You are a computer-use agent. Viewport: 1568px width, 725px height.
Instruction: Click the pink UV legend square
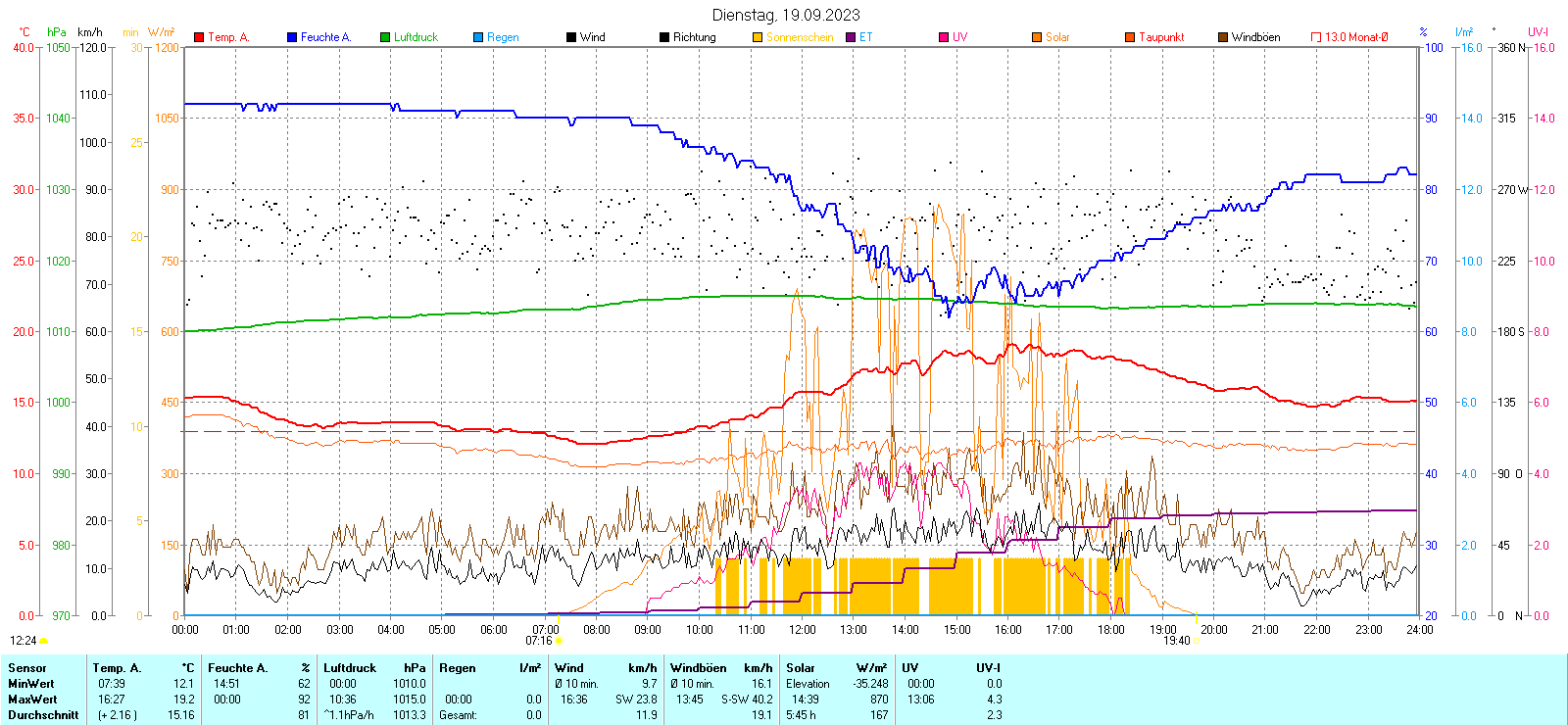pos(944,37)
